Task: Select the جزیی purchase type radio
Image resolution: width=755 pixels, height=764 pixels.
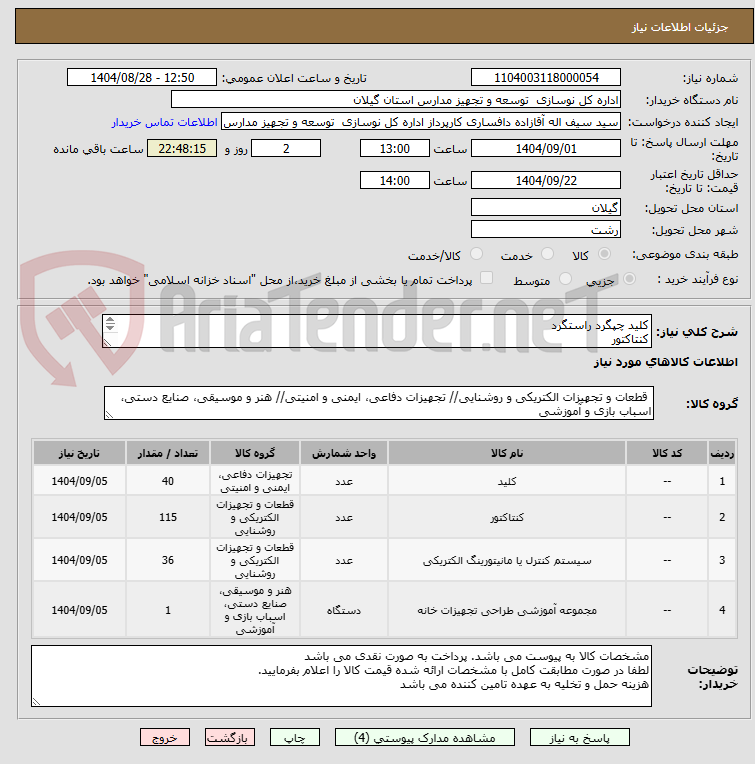Action: [629, 279]
